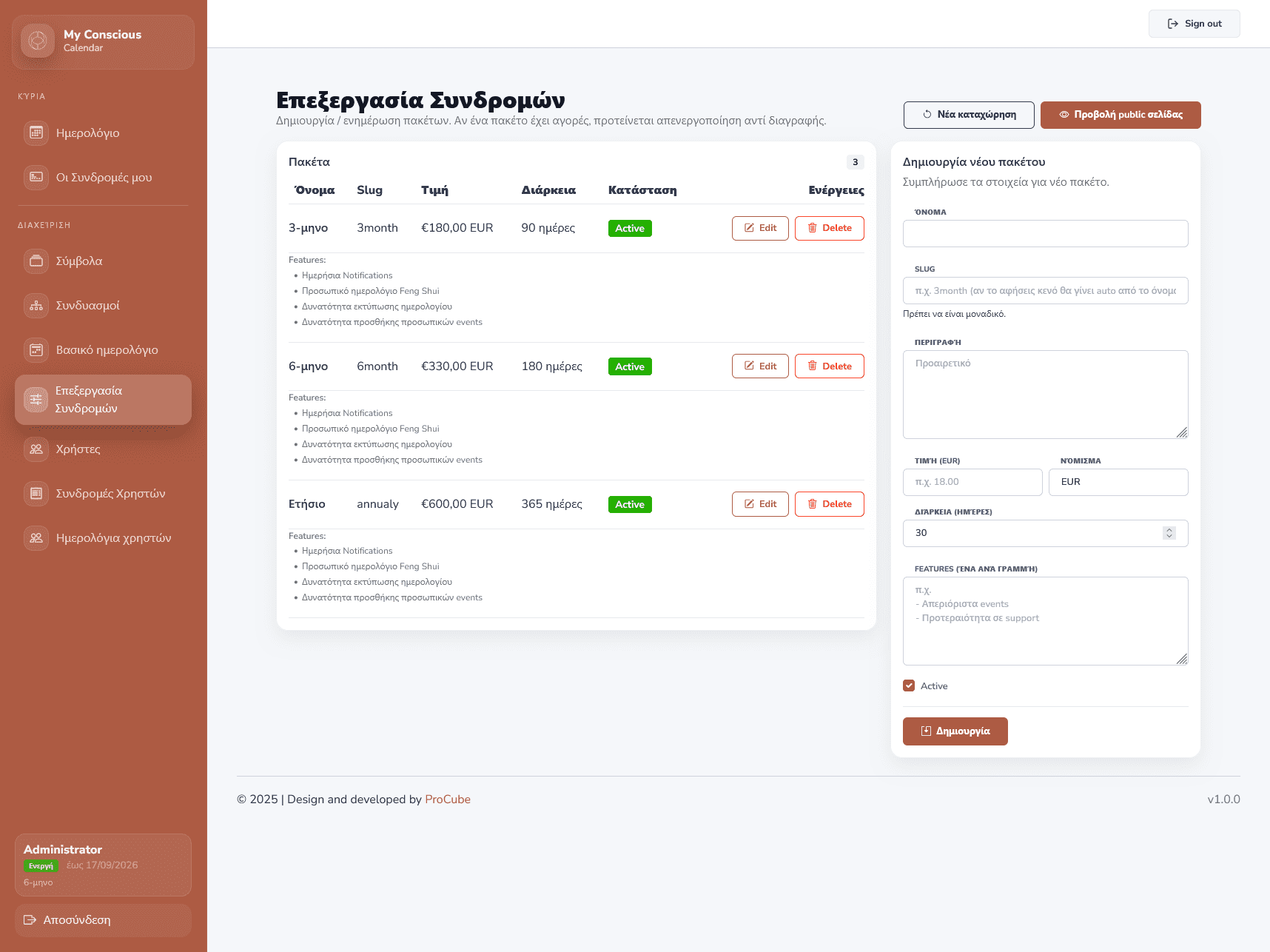Click the My Conscious Calendar logo
The height and width of the screenshot is (952, 1270).
[x=38, y=41]
